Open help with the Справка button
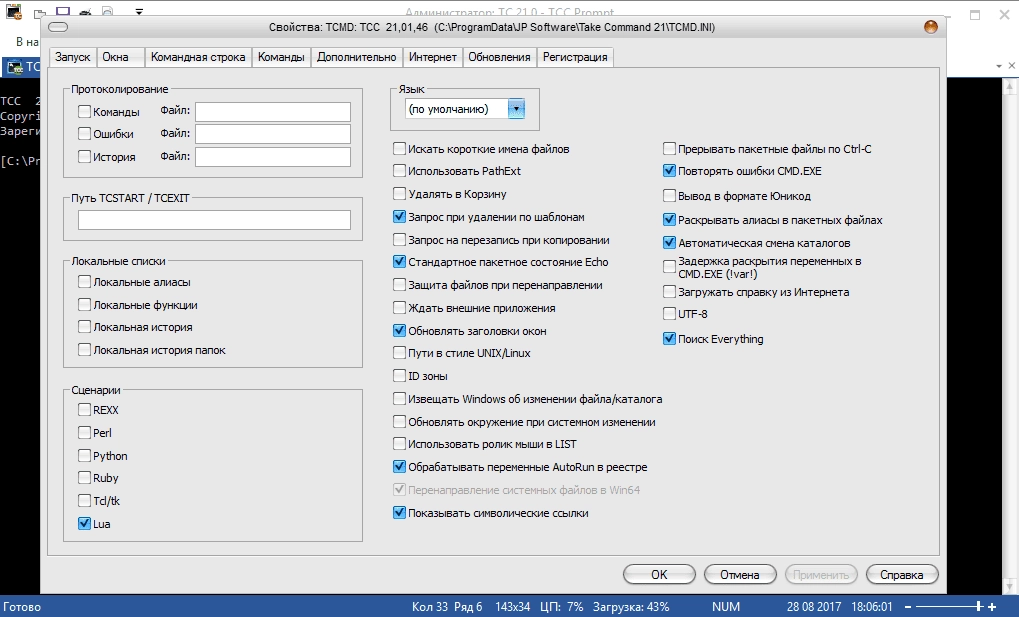1019x617 pixels. (901, 575)
